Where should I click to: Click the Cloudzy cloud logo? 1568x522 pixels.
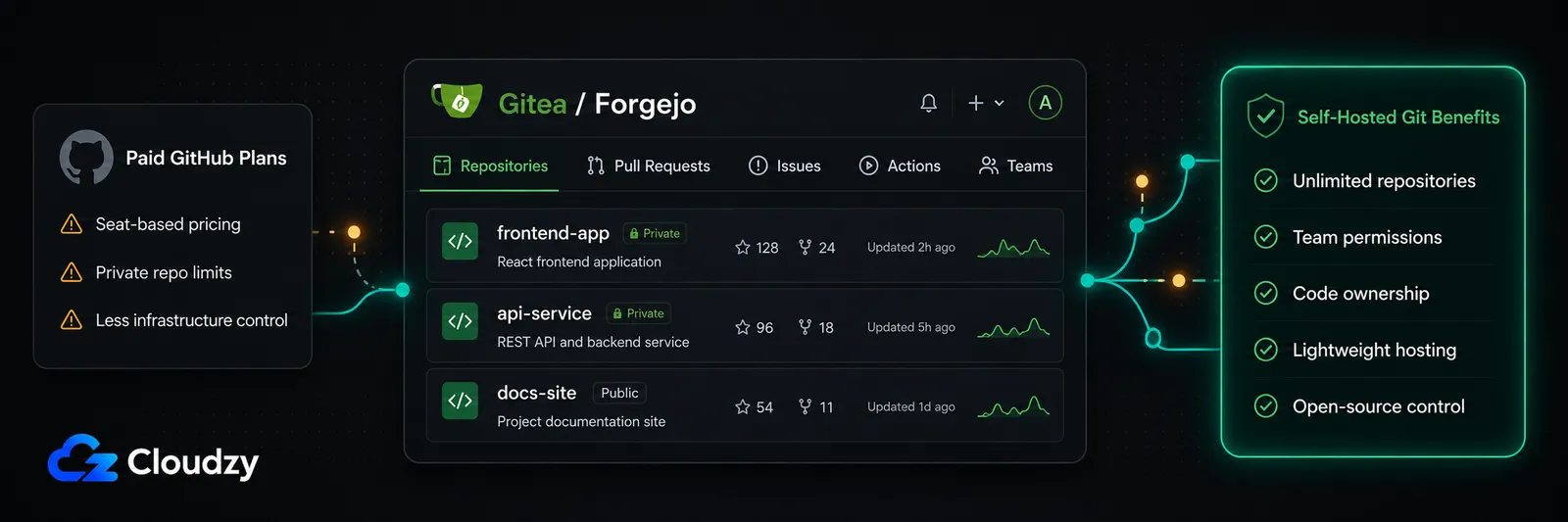click(82, 458)
